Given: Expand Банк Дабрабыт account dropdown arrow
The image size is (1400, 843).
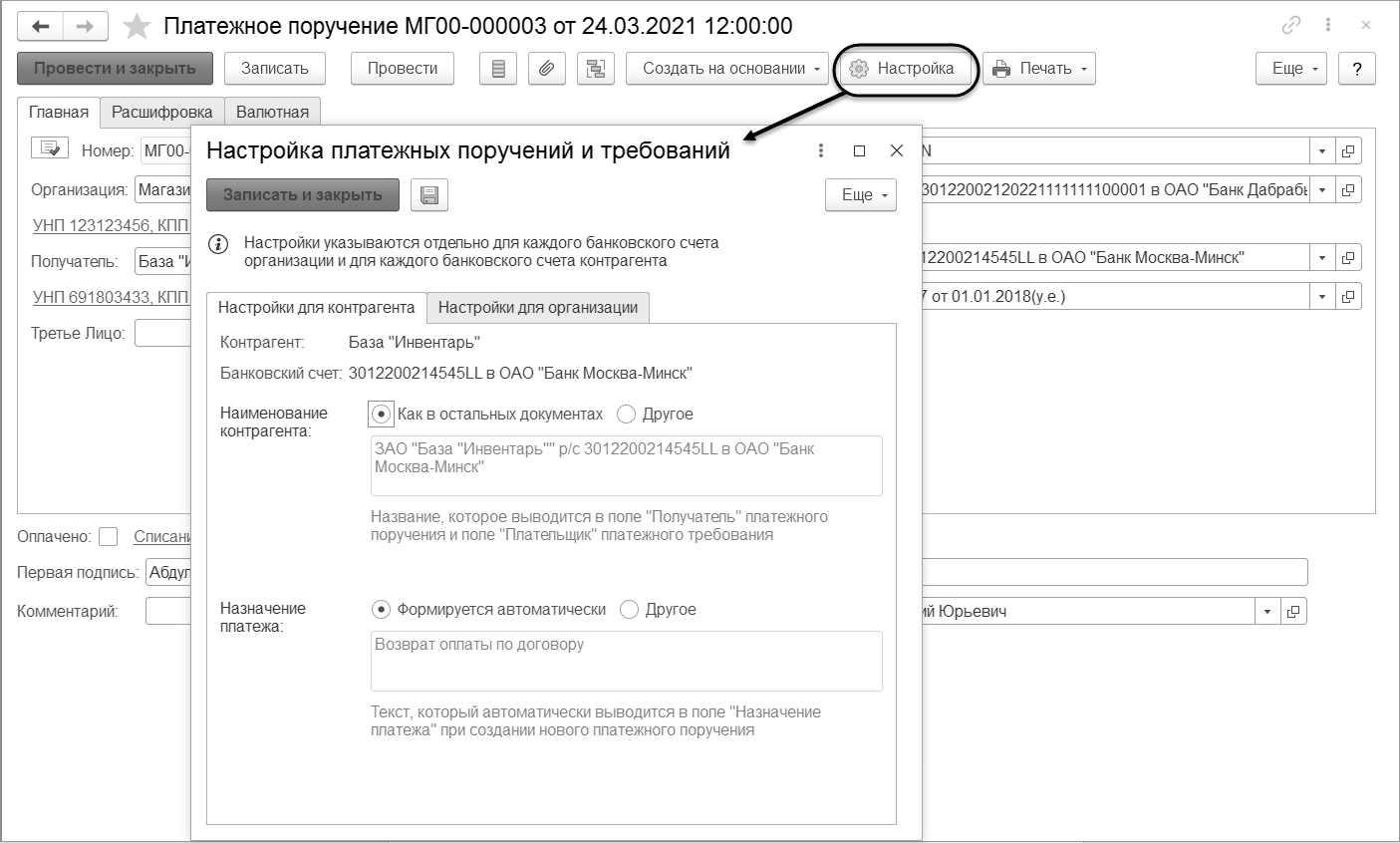Looking at the screenshot, I should tap(1322, 189).
